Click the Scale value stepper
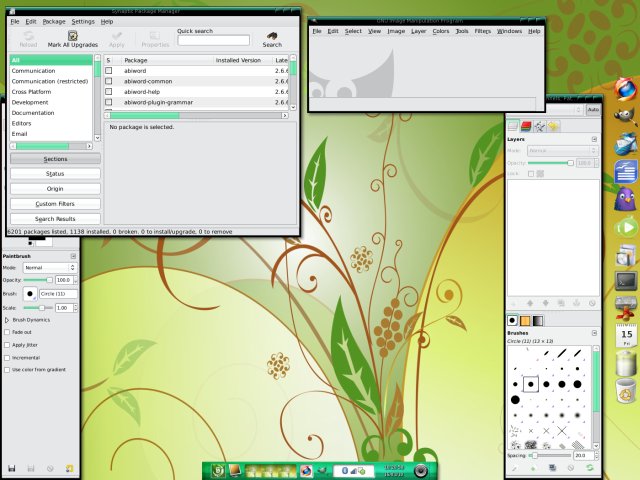 tap(76, 308)
